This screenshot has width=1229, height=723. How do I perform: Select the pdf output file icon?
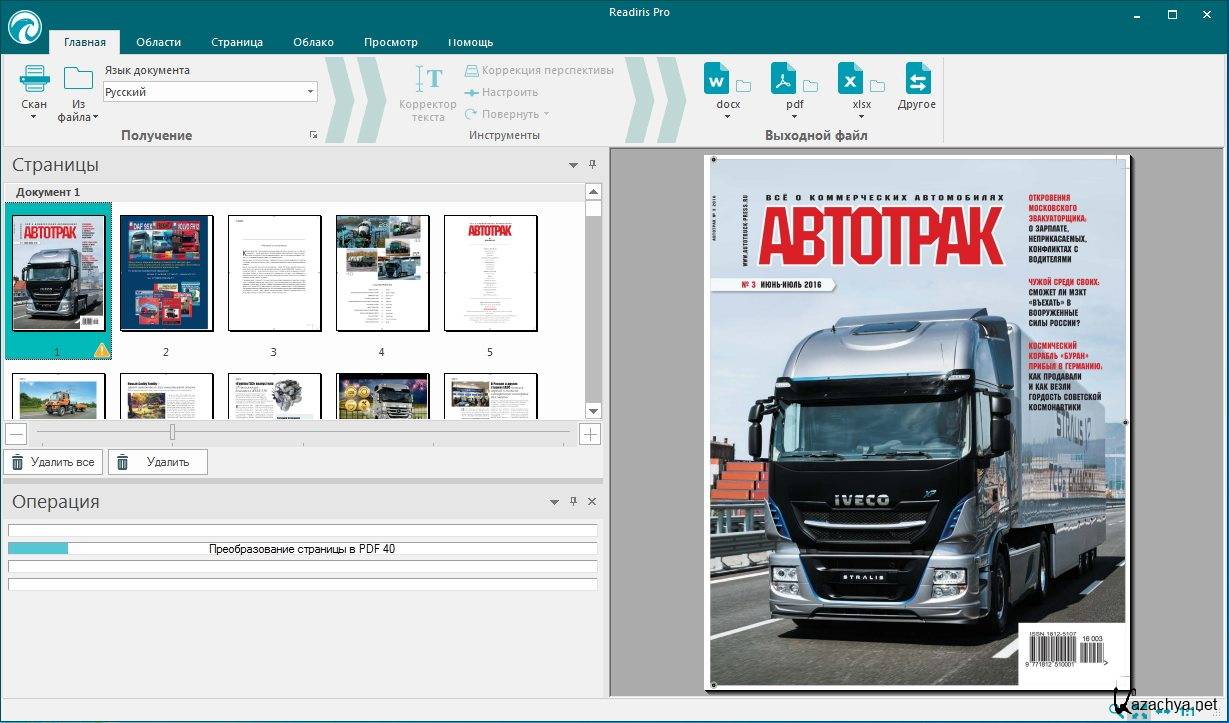[783, 79]
